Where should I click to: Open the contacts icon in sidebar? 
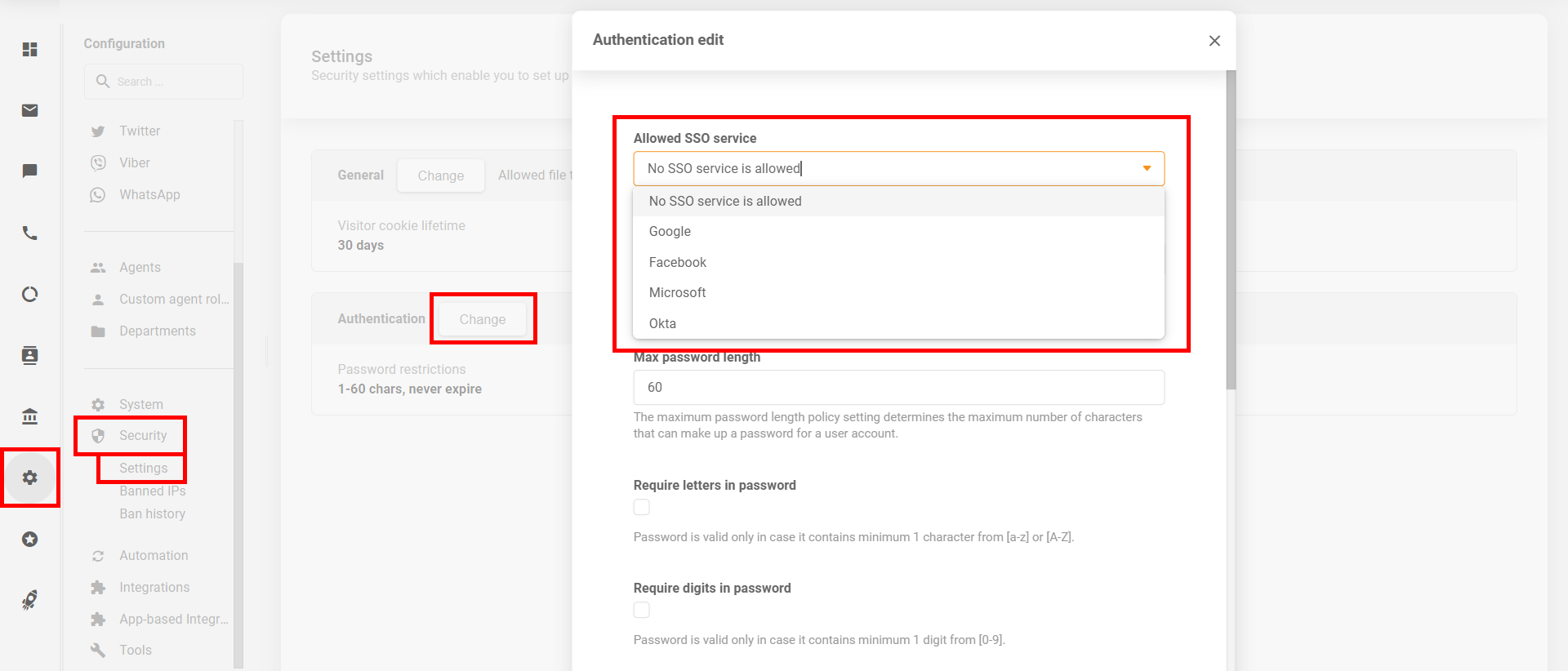pos(30,355)
